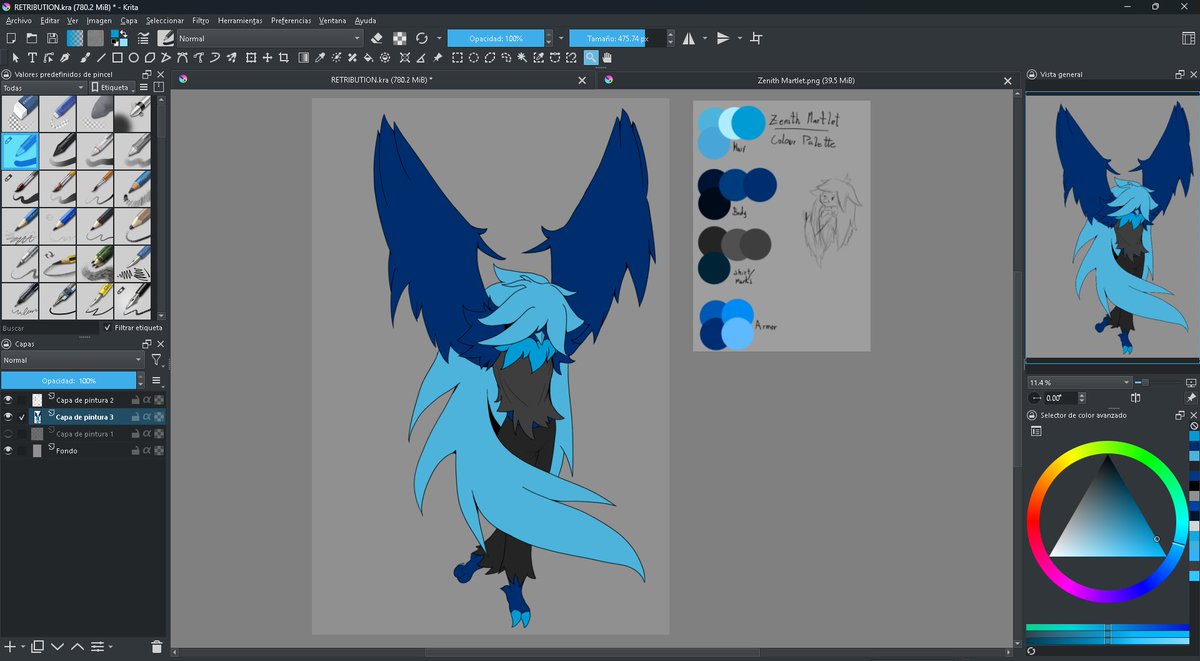Open layer blending mode dropdown in Capas
This screenshot has width=1200, height=661.
pyautogui.click(x=73, y=360)
